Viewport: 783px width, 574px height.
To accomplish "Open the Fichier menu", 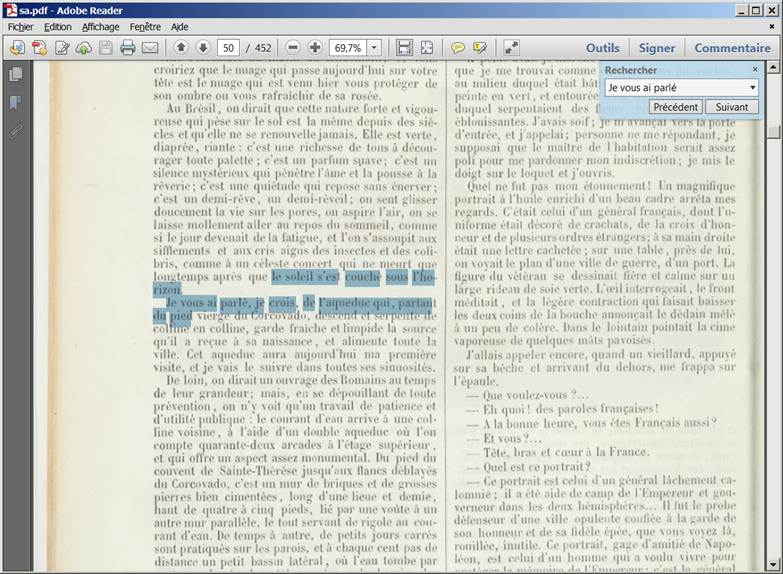I will pos(21,27).
